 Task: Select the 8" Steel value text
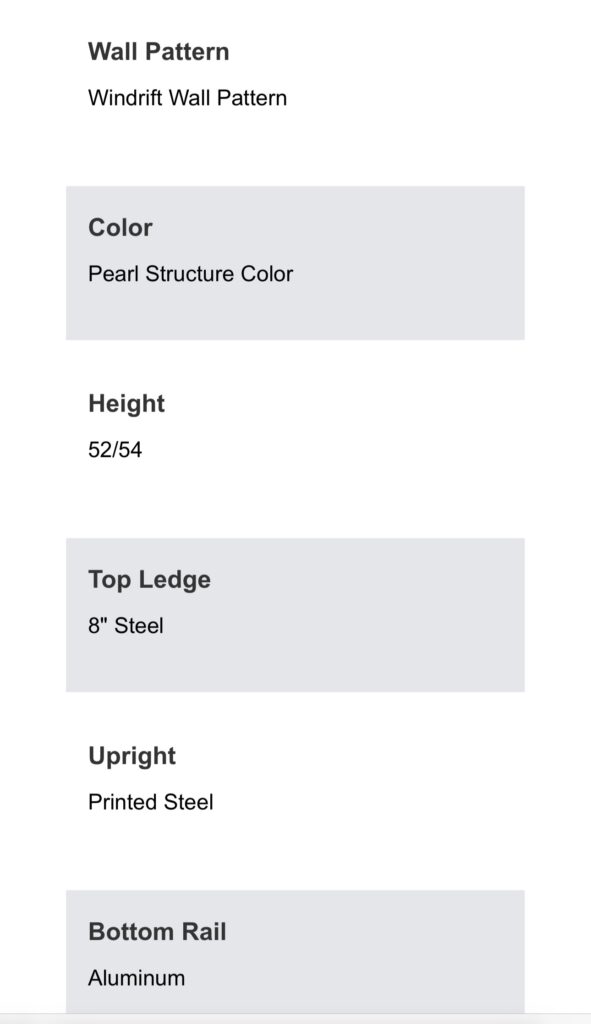pyautogui.click(x=126, y=626)
